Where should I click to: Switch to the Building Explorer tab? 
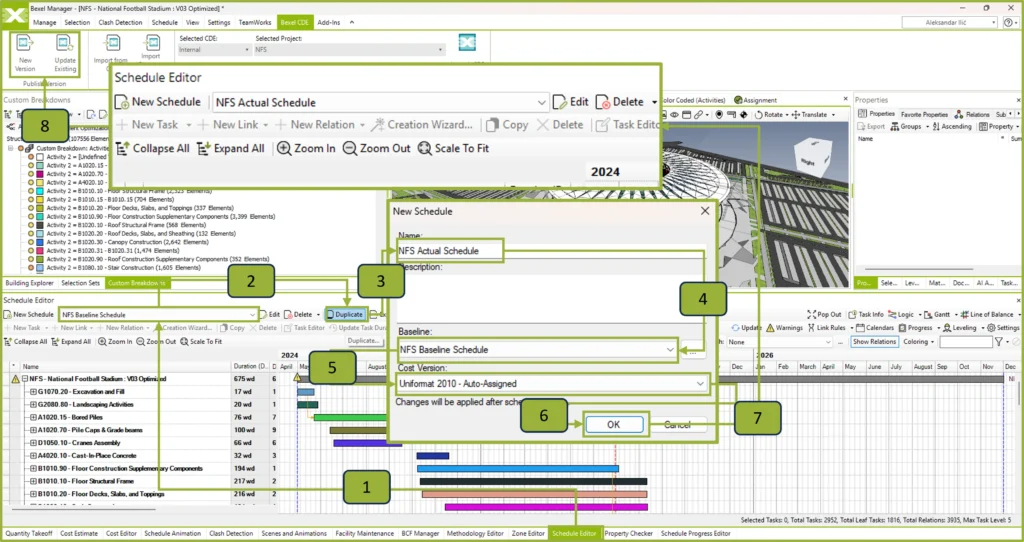[x=29, y=283]
